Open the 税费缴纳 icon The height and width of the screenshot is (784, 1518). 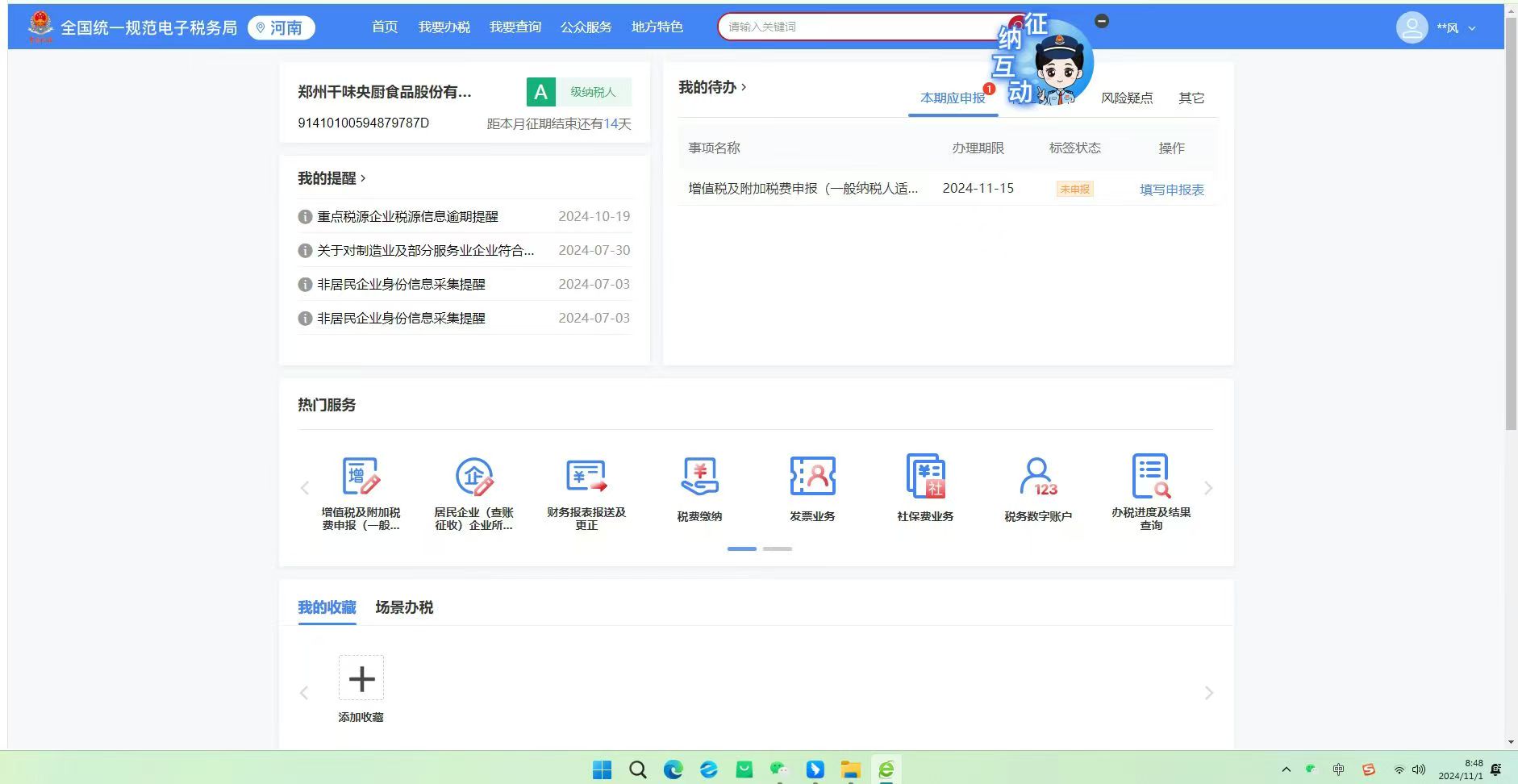tap(699, 477)
